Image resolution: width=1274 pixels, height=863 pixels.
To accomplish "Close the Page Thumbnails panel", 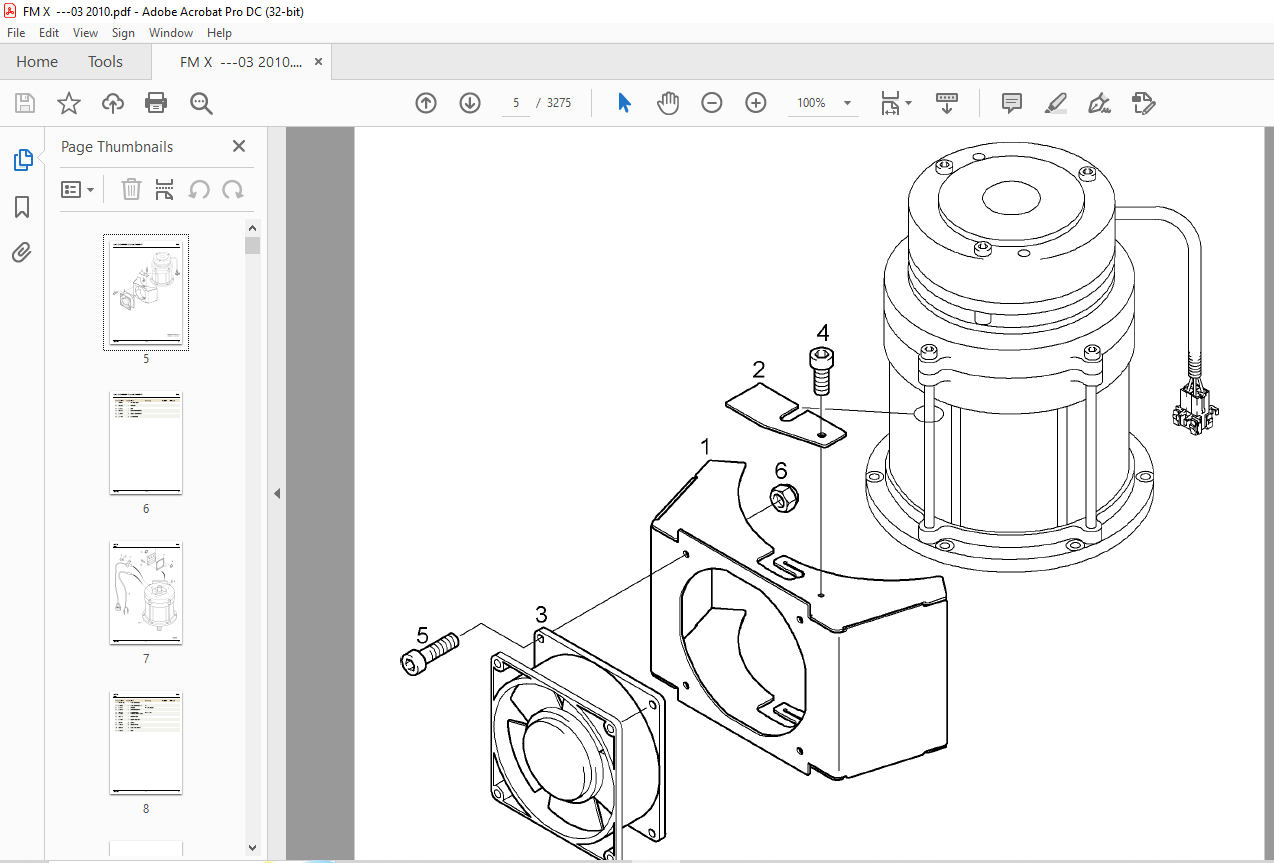I will 239,146.
